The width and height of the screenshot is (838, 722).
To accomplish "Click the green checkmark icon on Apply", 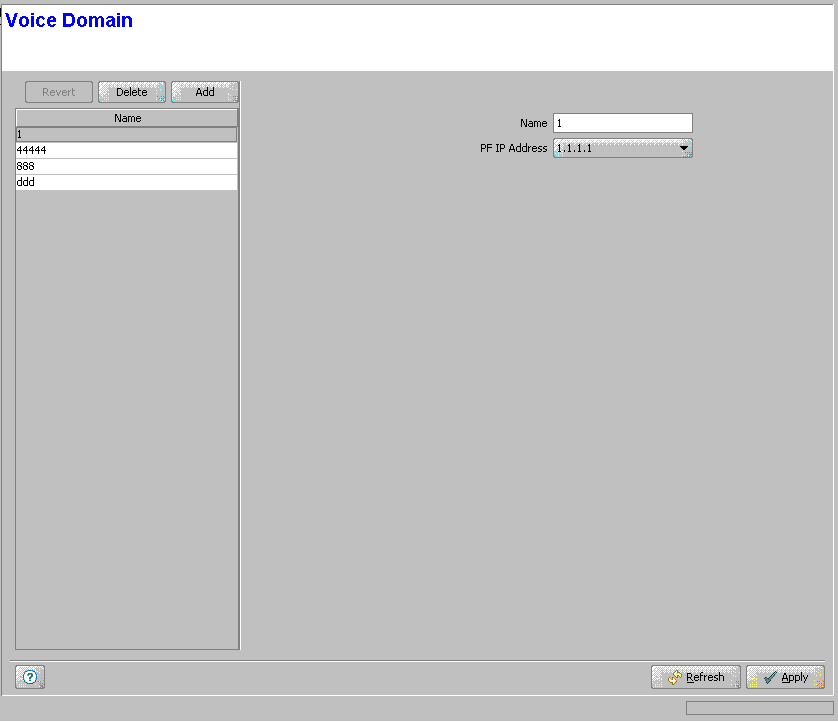I will pos(769,678).
